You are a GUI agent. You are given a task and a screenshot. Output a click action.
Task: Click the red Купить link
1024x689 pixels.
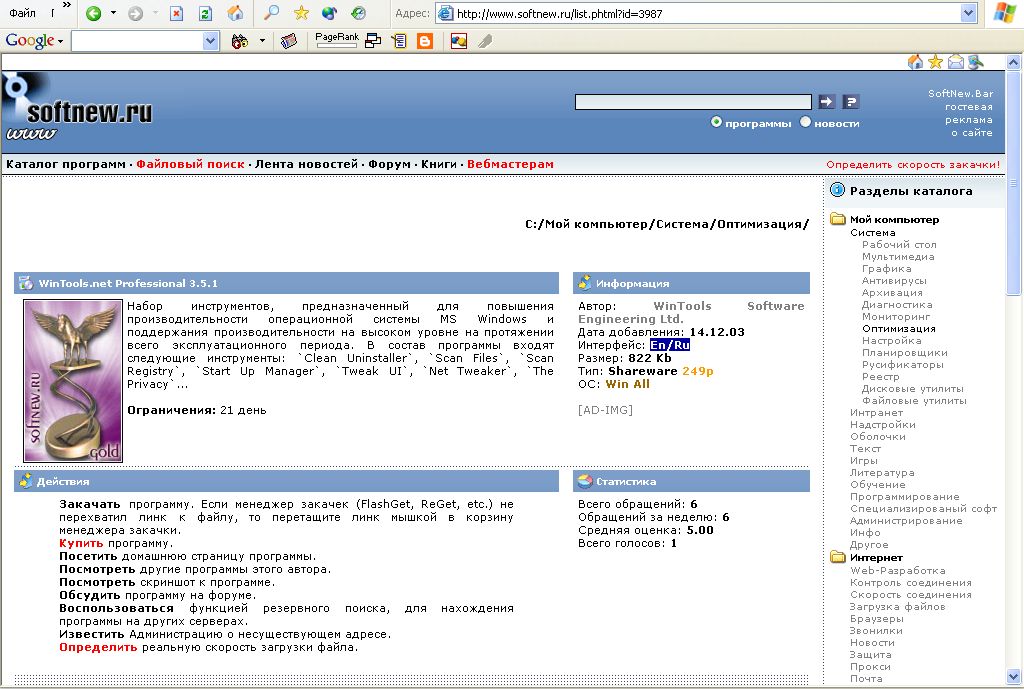pos(81,543)
